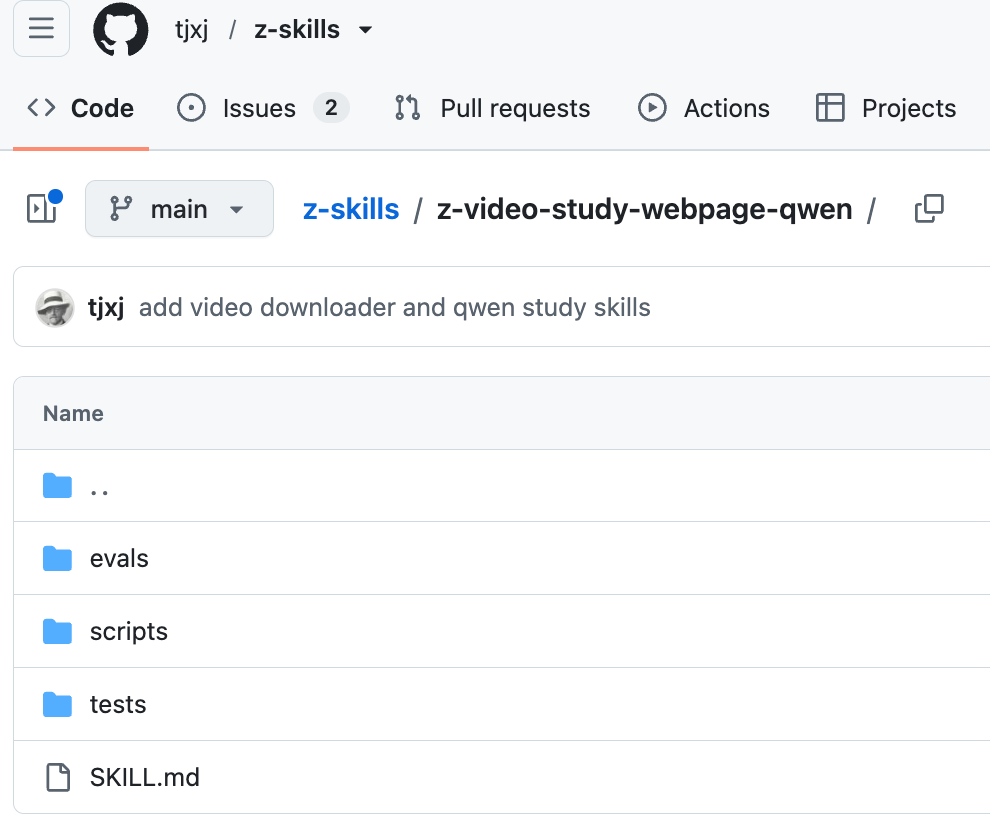Open the evals folder

pyautogui.click(x=119, y=559)
